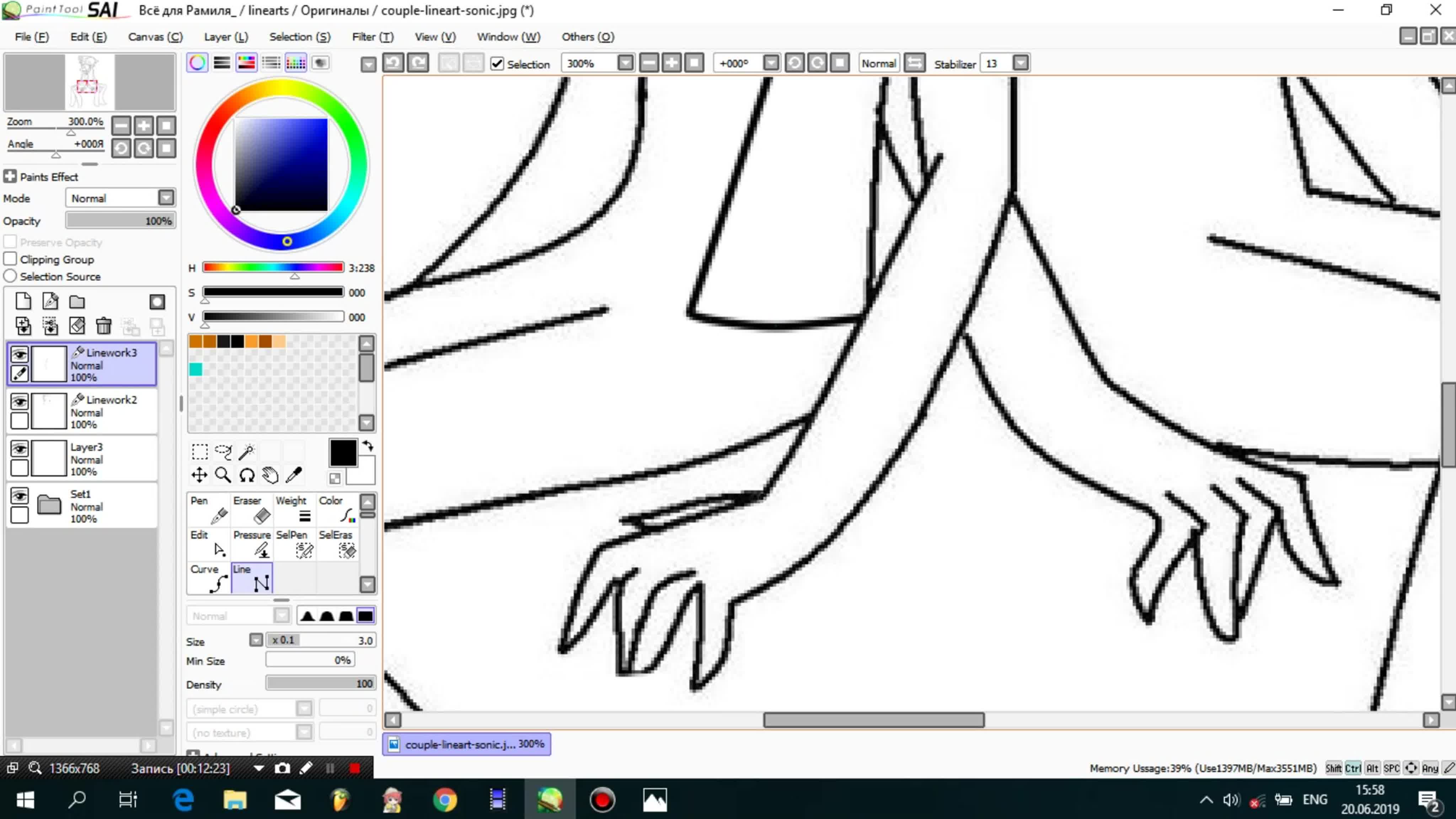This screenshot has height=819, width=1456.
Task: Pick the move layer tool
Action: point(199,475)
